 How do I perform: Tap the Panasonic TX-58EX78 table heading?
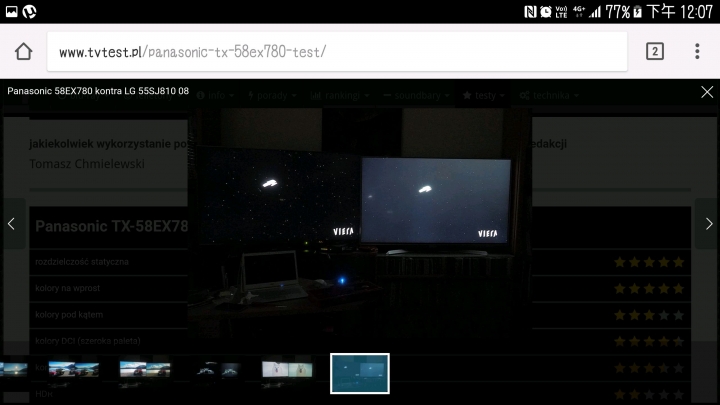coord(112,226)
